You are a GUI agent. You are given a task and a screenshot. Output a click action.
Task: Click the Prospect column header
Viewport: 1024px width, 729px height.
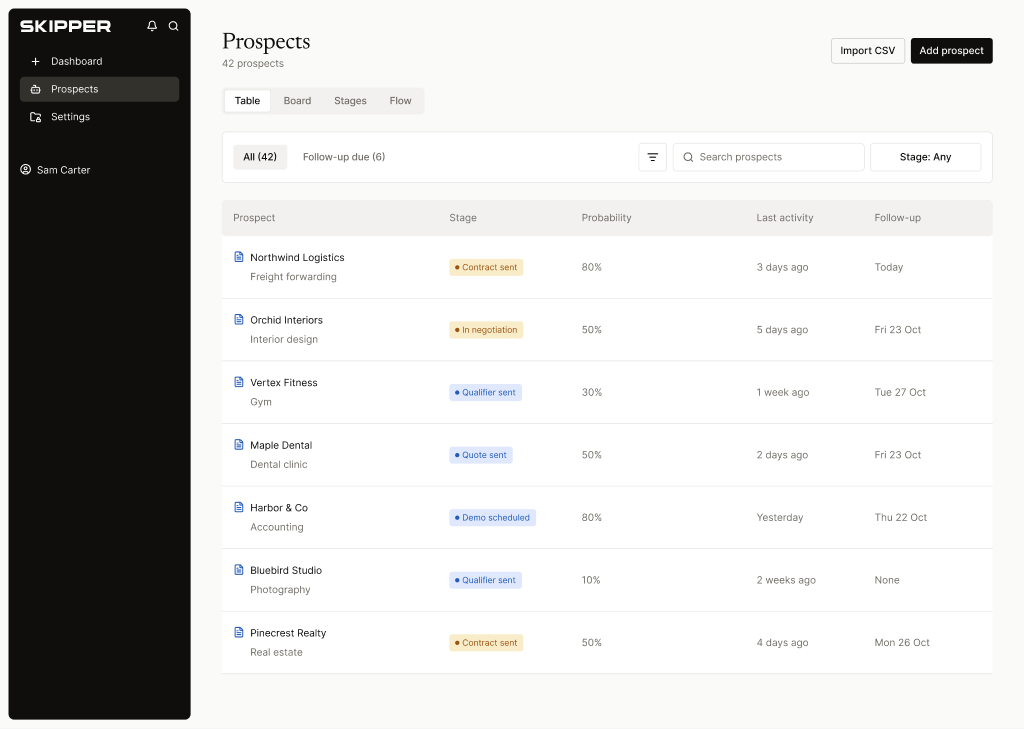(254, 218)
